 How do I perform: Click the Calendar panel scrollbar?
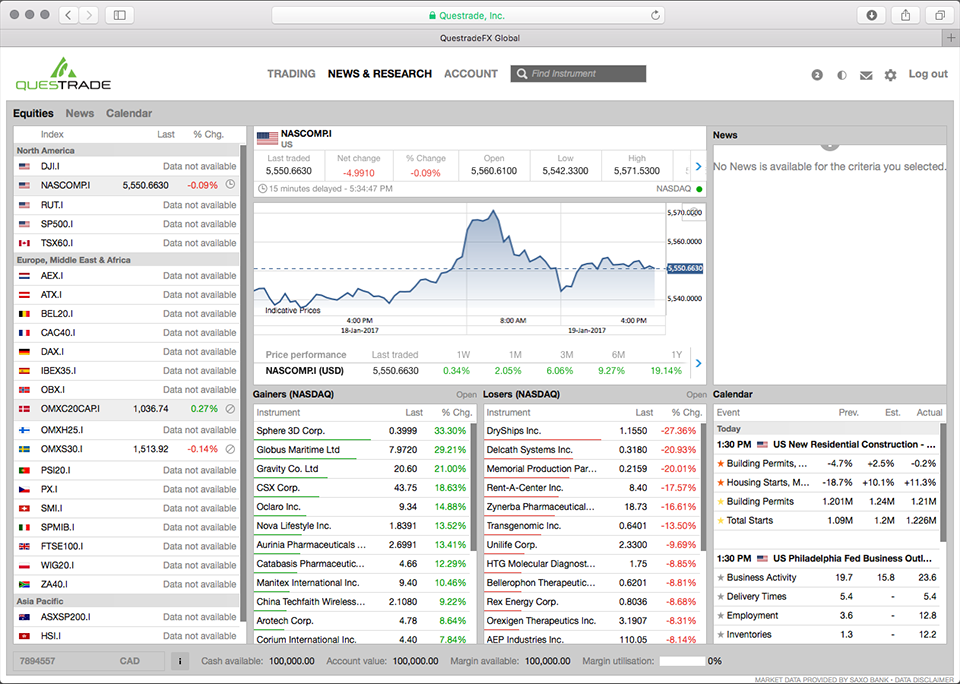click(x=943, y=484)
